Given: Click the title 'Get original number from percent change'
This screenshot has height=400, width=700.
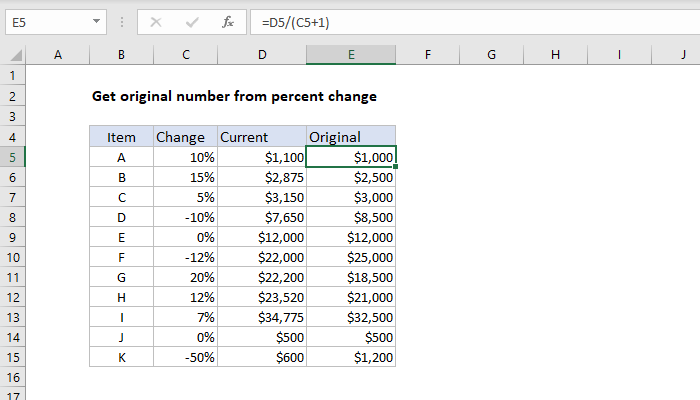Looking at the screenshot, I should click(x=234, y=96).
